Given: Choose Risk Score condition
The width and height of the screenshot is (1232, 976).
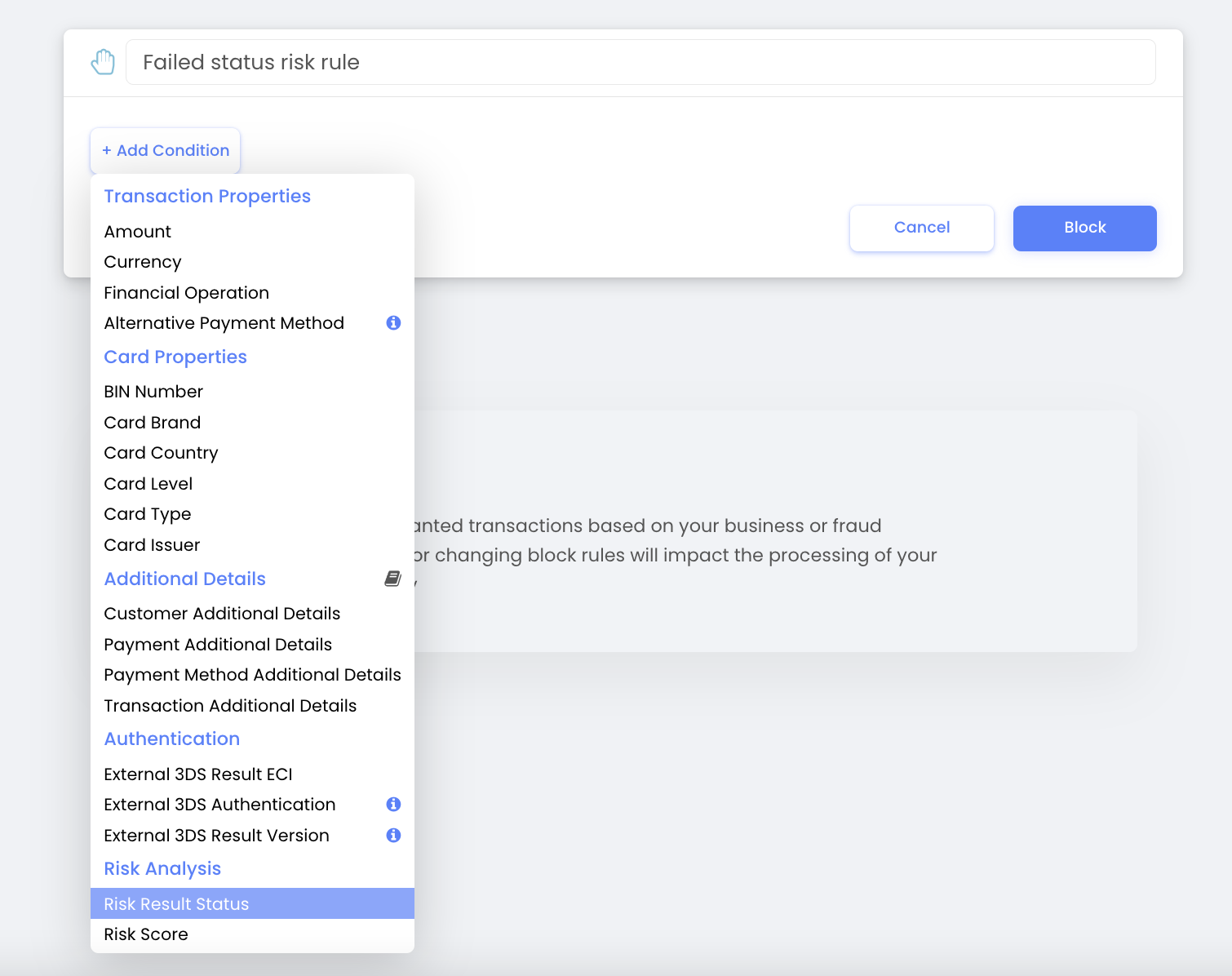Looking at the screenshot, I should (x=252, y=934).
